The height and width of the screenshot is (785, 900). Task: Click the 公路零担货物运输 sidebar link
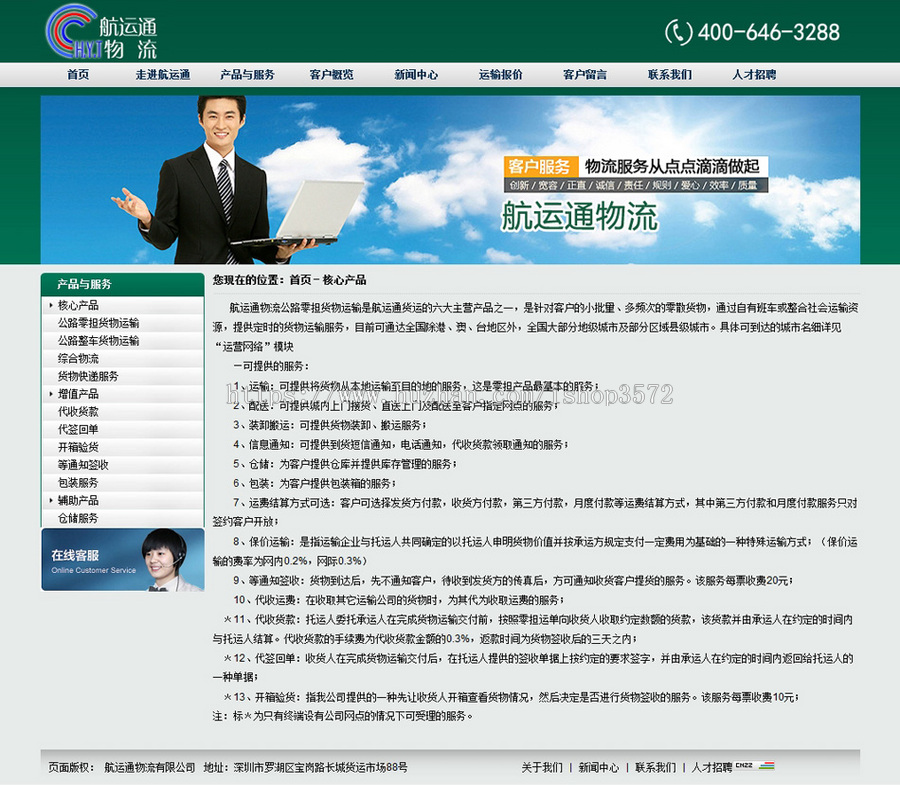(98, 323)
